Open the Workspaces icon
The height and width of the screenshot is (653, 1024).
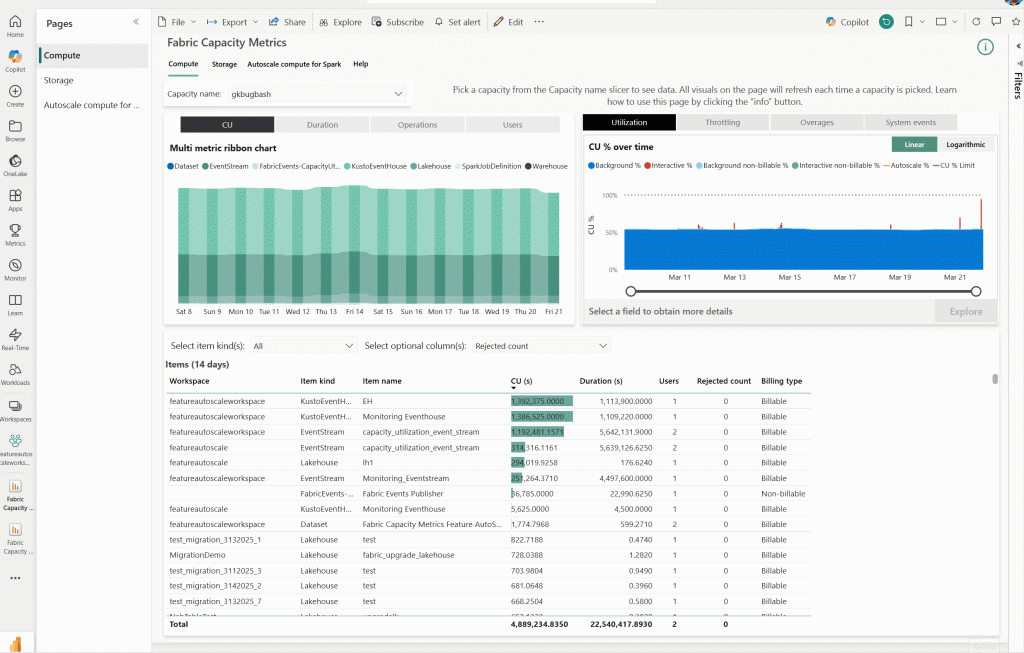15,410
